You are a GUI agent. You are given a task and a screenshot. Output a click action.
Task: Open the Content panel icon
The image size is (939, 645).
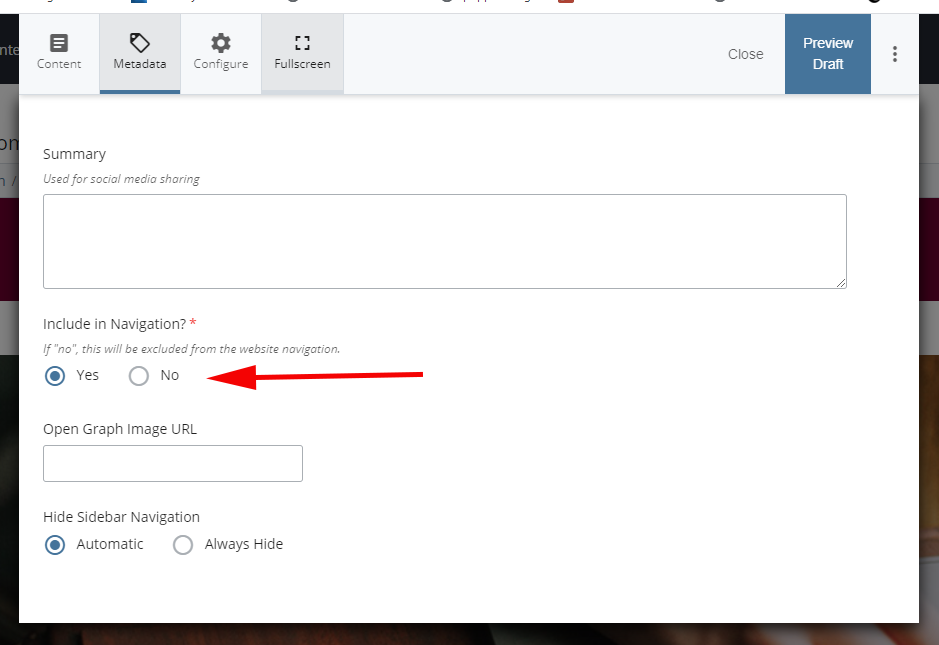tap(59, 45)
